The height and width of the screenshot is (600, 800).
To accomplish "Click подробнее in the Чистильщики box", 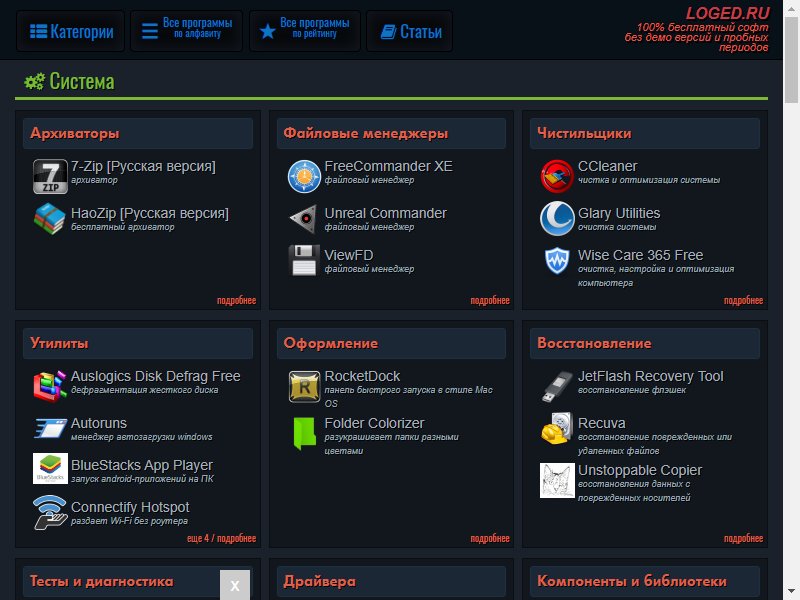I will coord(743,301).
